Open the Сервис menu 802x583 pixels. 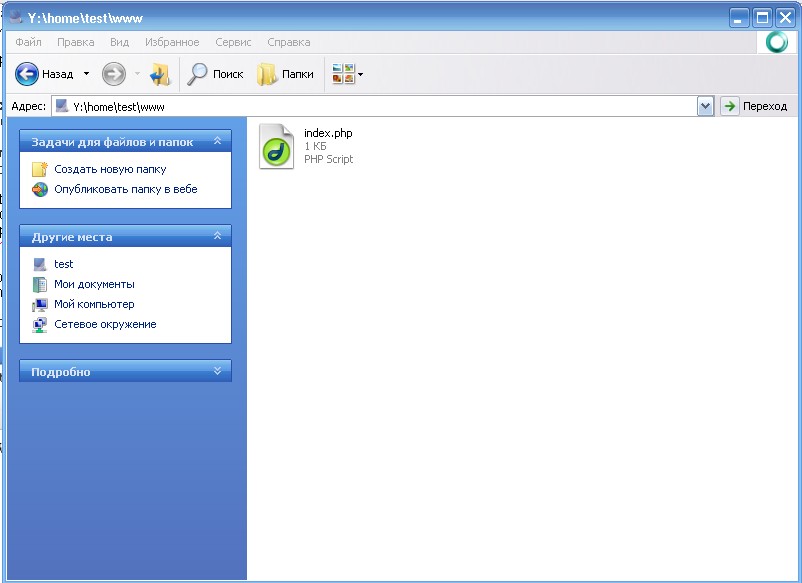(233, 42)
